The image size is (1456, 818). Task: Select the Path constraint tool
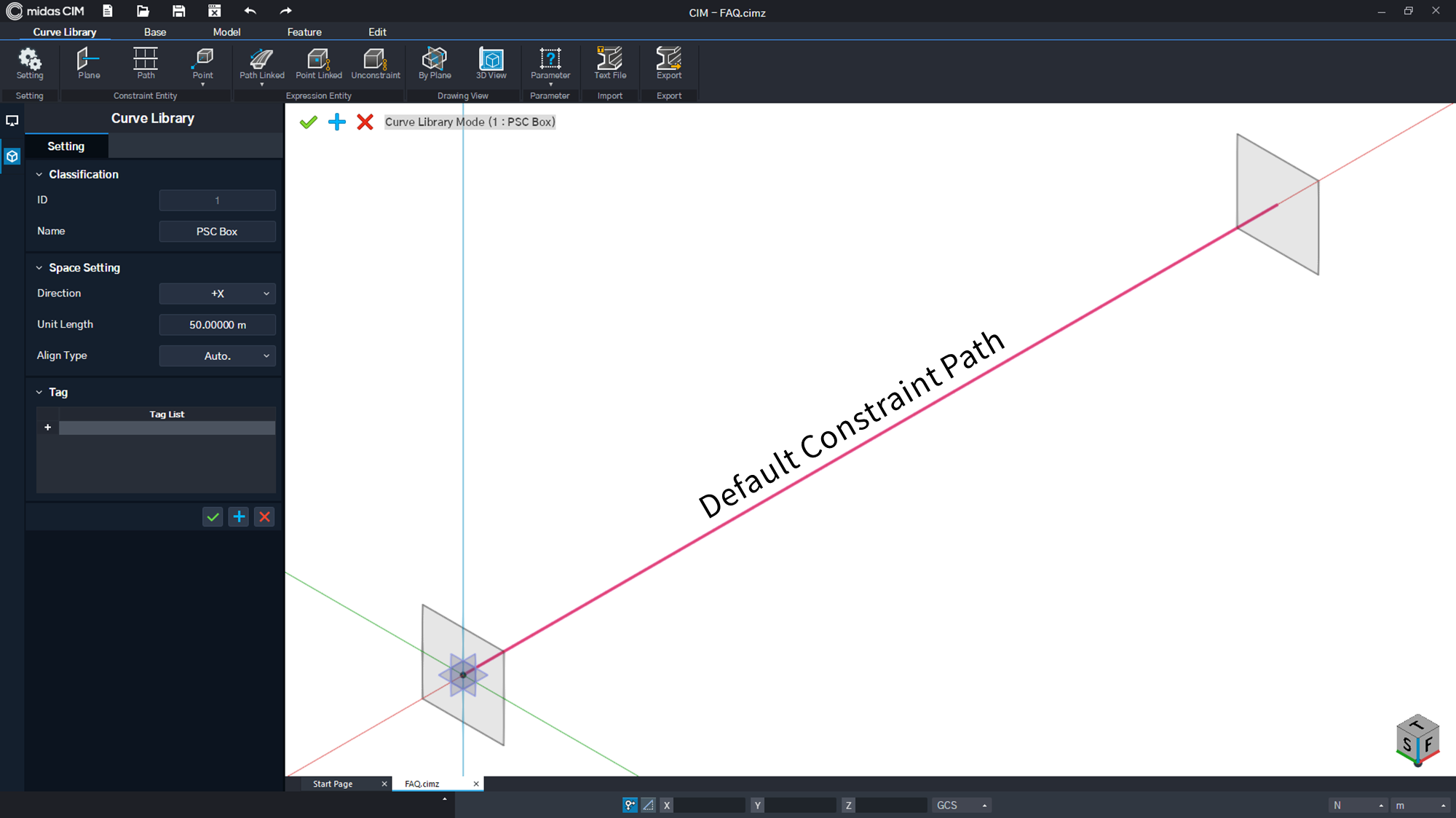pyautogui.click(x=146, y=63)
